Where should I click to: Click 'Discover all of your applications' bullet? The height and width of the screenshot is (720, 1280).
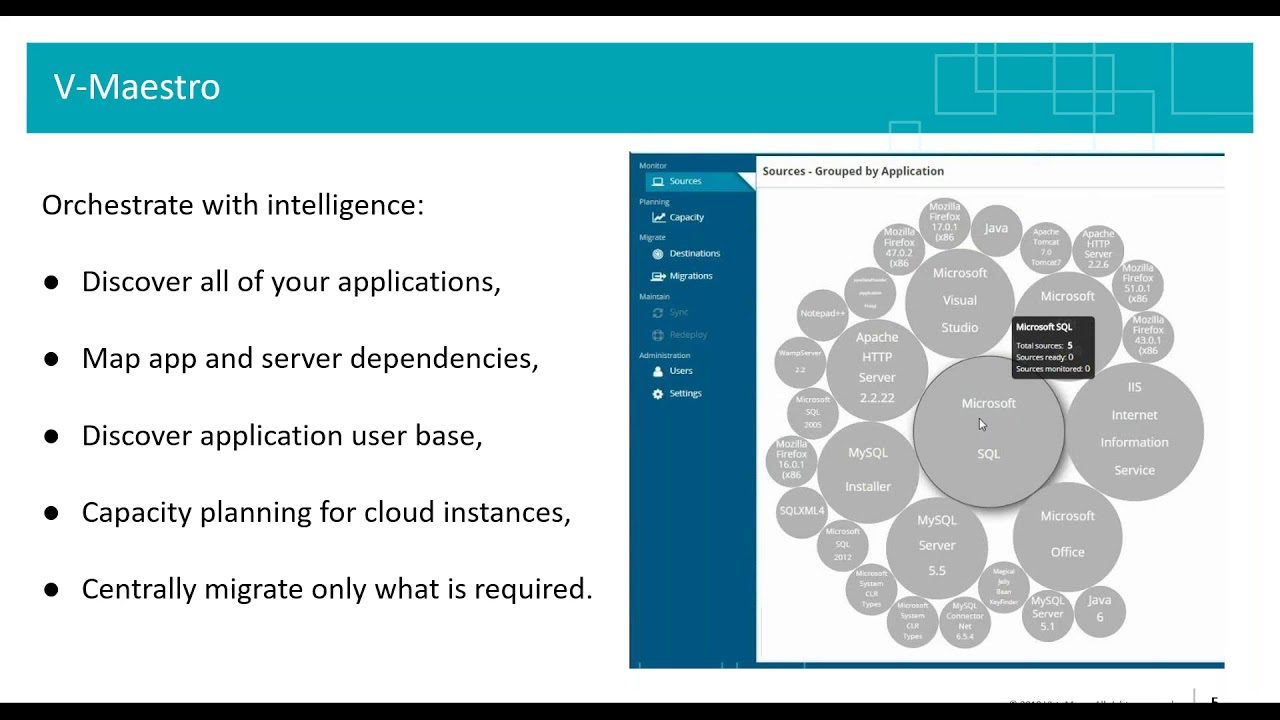click(291, 282)
